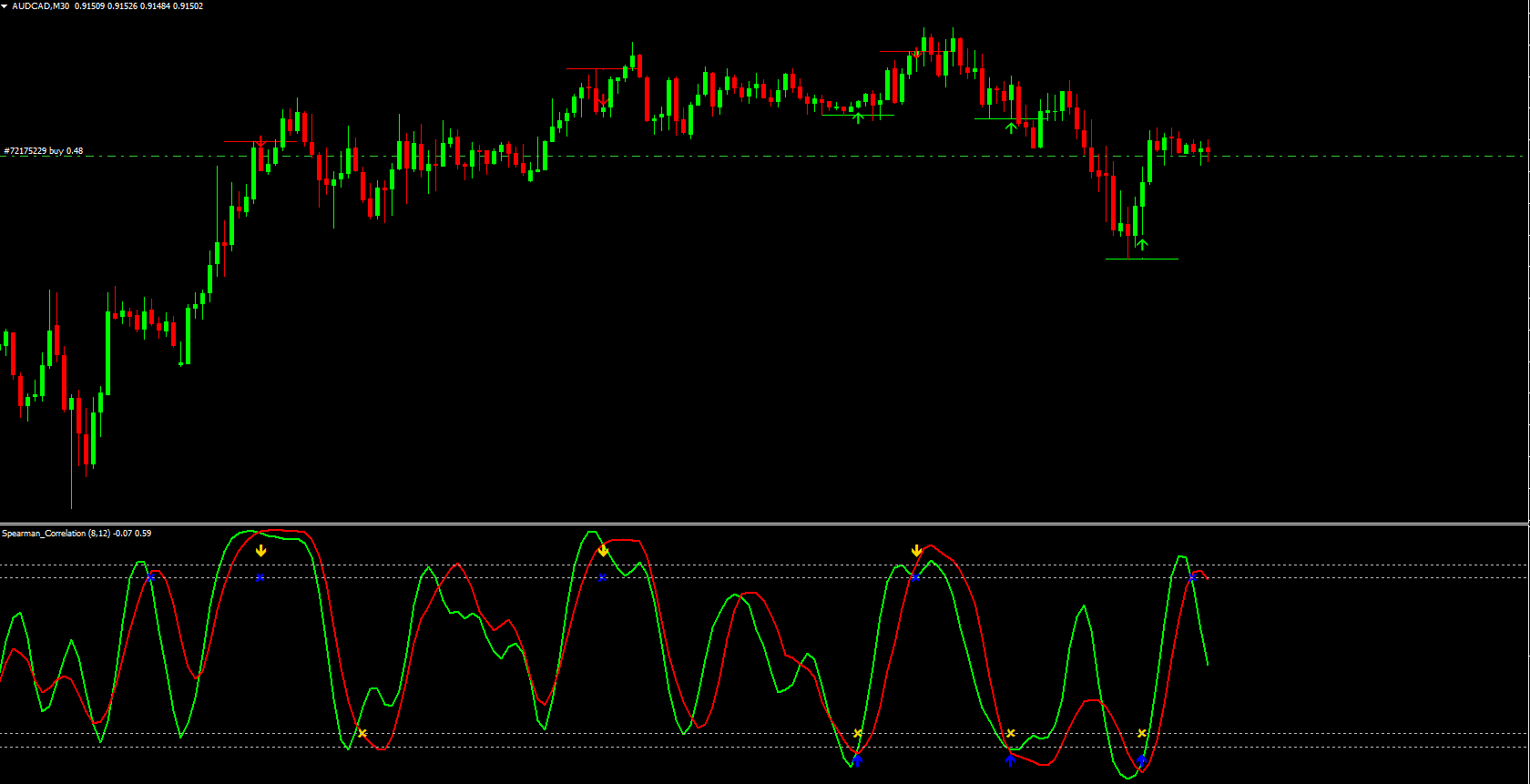Select leftmost yellow down arrow in Spearman indicator
The height and width of the screenshot is (784, 1530).
tap(261, 550)
